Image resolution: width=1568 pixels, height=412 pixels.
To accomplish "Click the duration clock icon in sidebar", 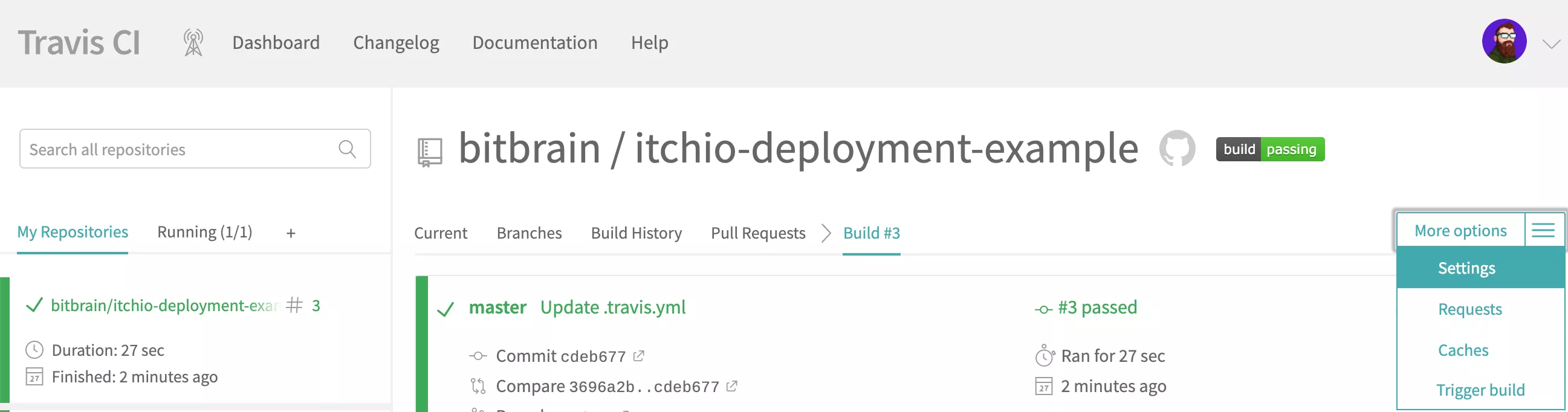I will coord(34,350).
